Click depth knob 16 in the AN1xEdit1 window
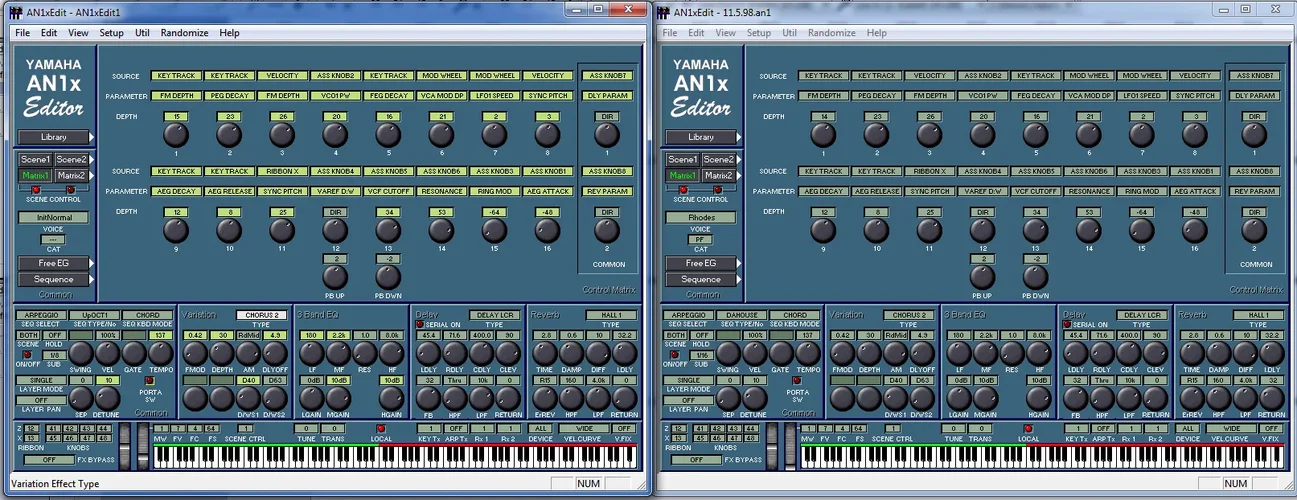The image size is (1297, 500). click(547, 231)
